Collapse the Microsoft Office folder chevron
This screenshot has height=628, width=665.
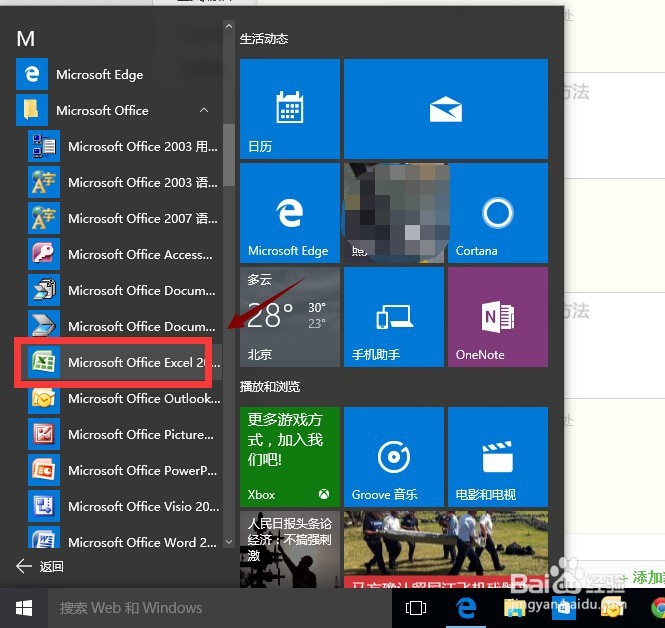coord(204,110)
